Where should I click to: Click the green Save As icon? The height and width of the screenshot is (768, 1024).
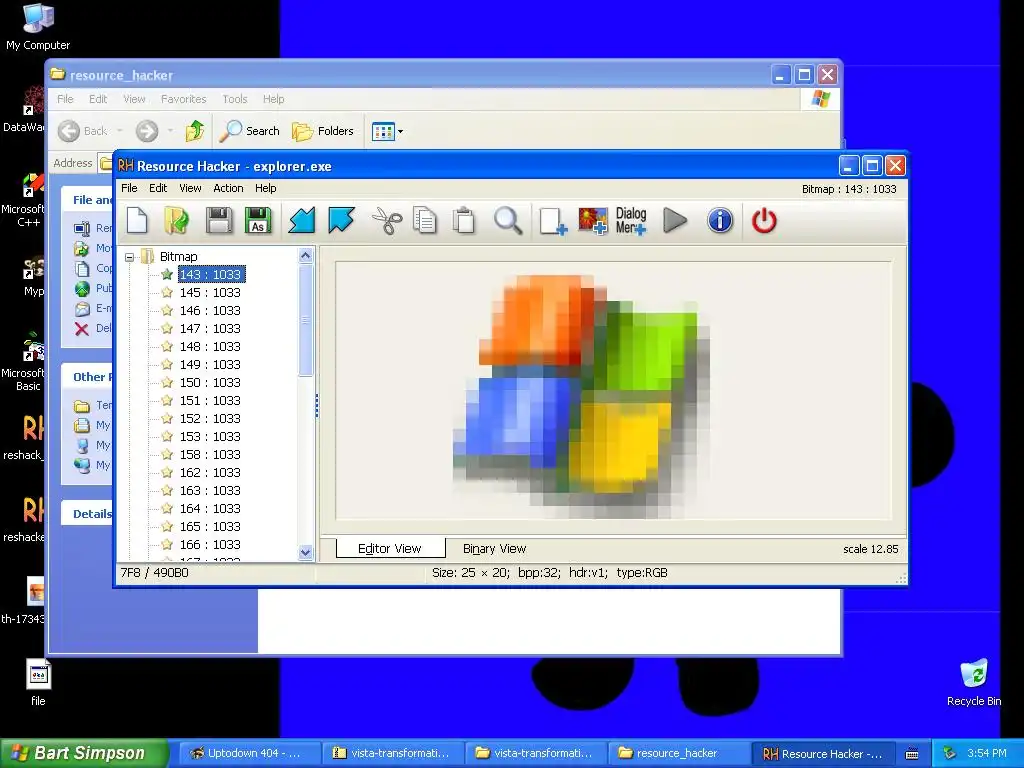click(258, 220)
